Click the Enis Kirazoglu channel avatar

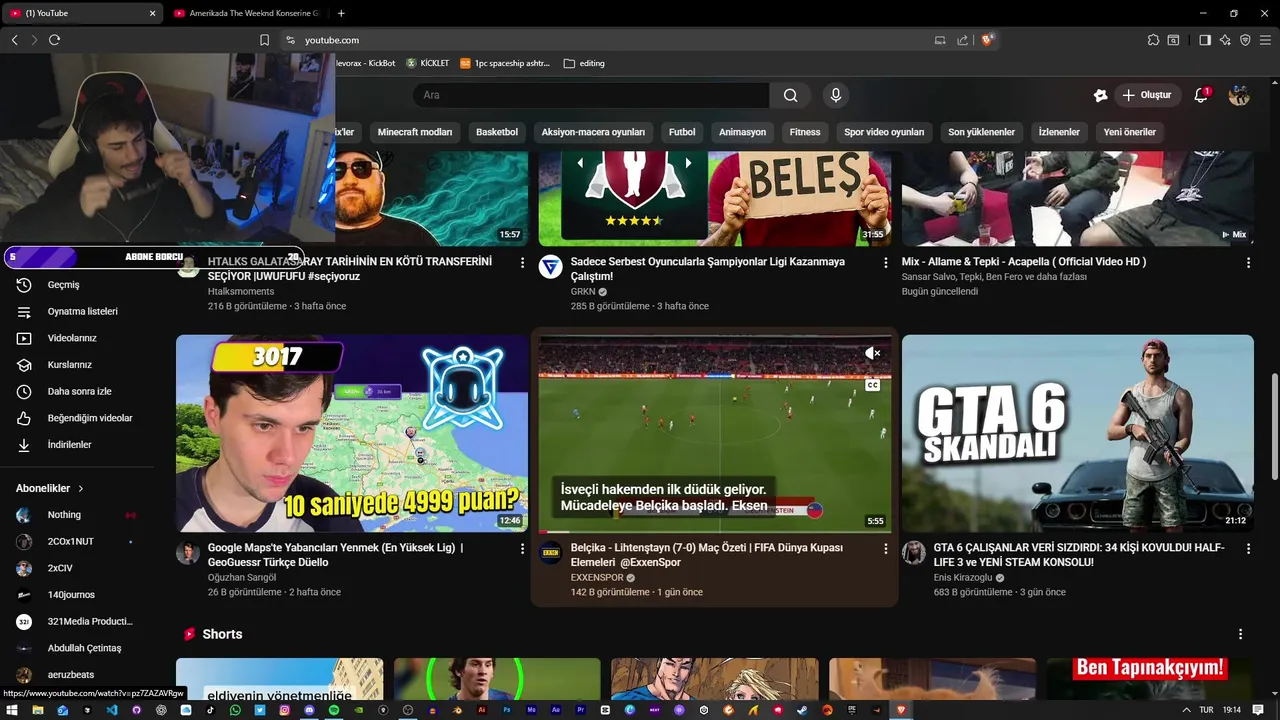coord(914,552)
